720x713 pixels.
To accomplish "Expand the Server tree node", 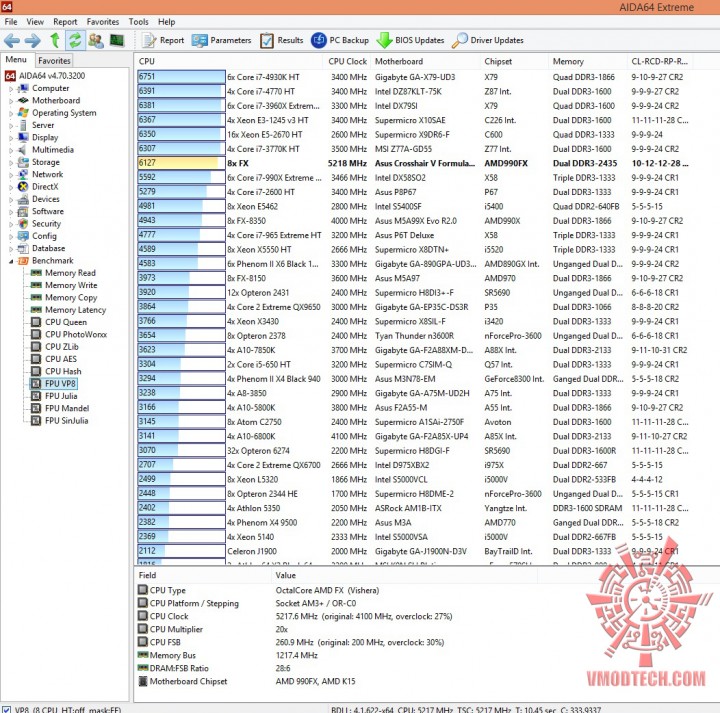I will pyautogui.click(x=11, y=126).
